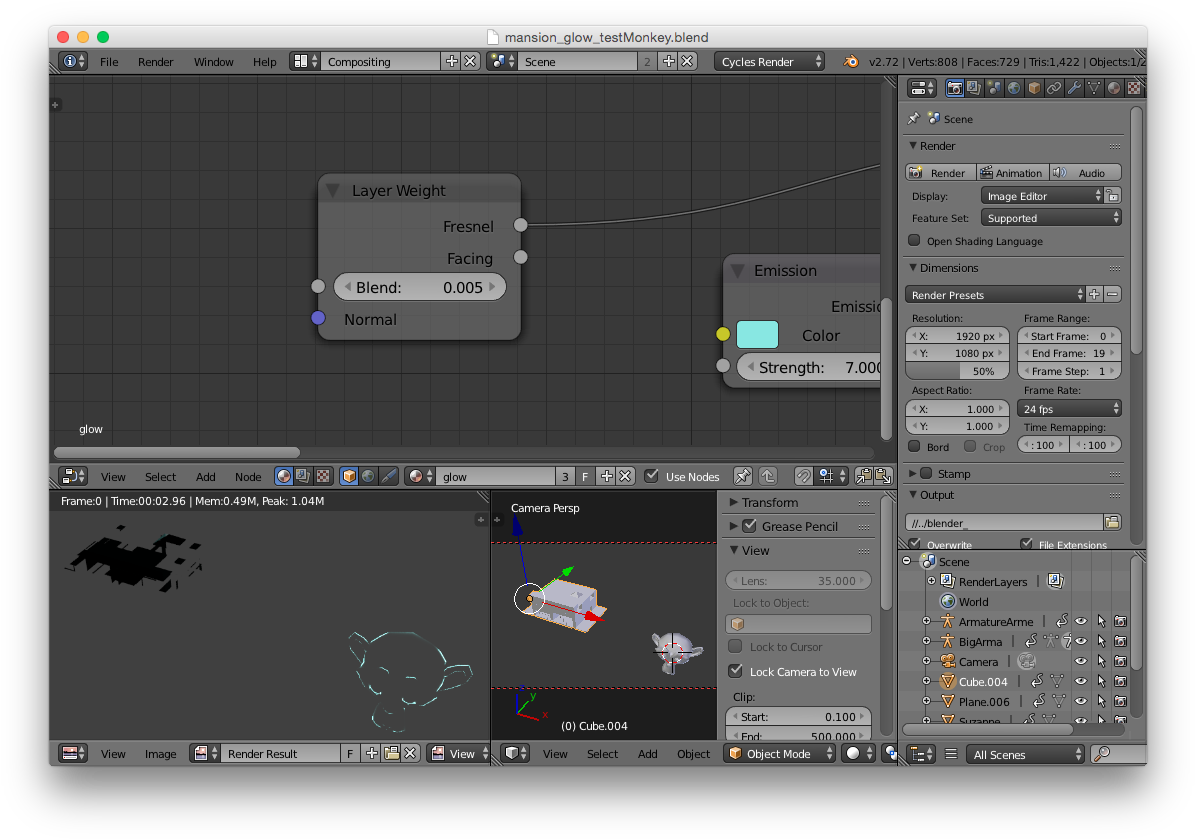This screenshot has width=1195, height=839.
Task: Switch node tree type to Compositing nodes
Action: click(x=303, y=477)
